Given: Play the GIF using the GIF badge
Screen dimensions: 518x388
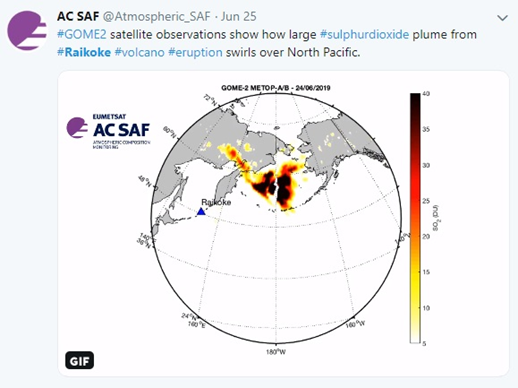Looking at the screenshot, I should [79, 360].
